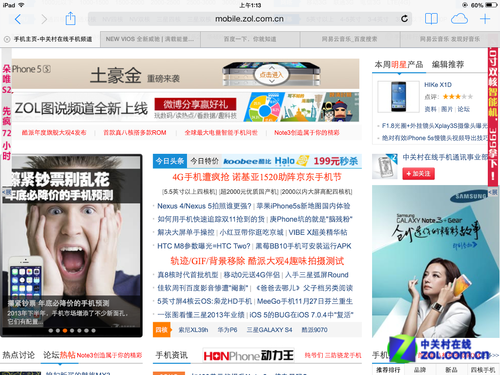500x375 pixels.
Task: Select the 本周明星产品 tab
Action: (x=399, y=65)
